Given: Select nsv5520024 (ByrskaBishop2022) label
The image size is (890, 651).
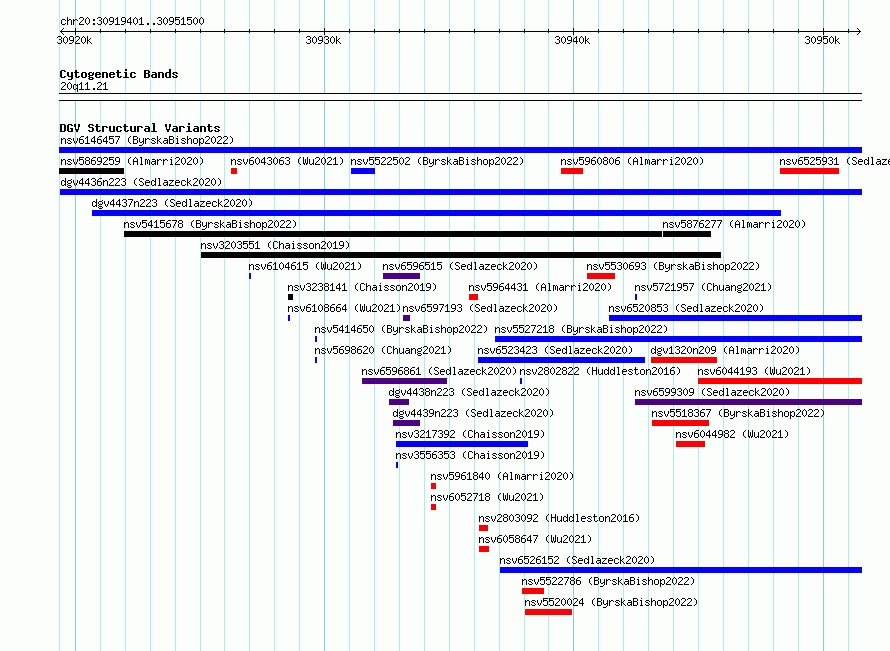Looking at the screenshot, I should point(611,602).
